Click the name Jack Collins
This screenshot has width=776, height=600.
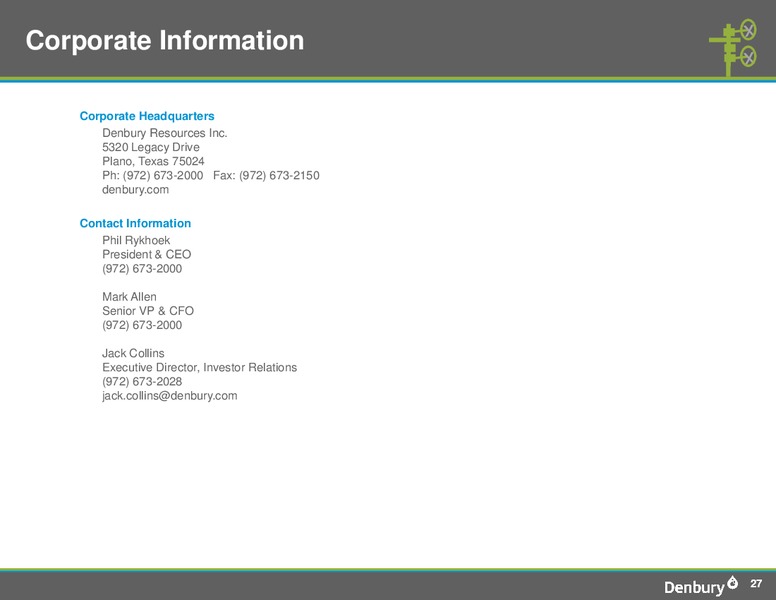[133, 353]
